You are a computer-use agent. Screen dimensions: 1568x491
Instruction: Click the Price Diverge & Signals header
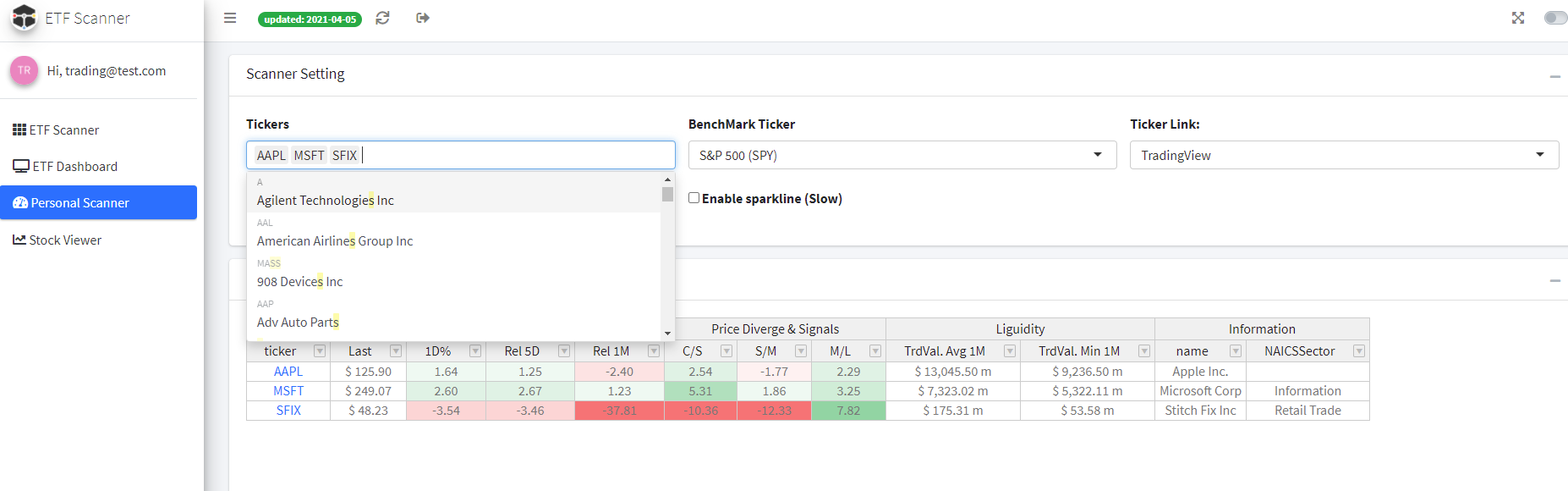click(x=776, y=328)
